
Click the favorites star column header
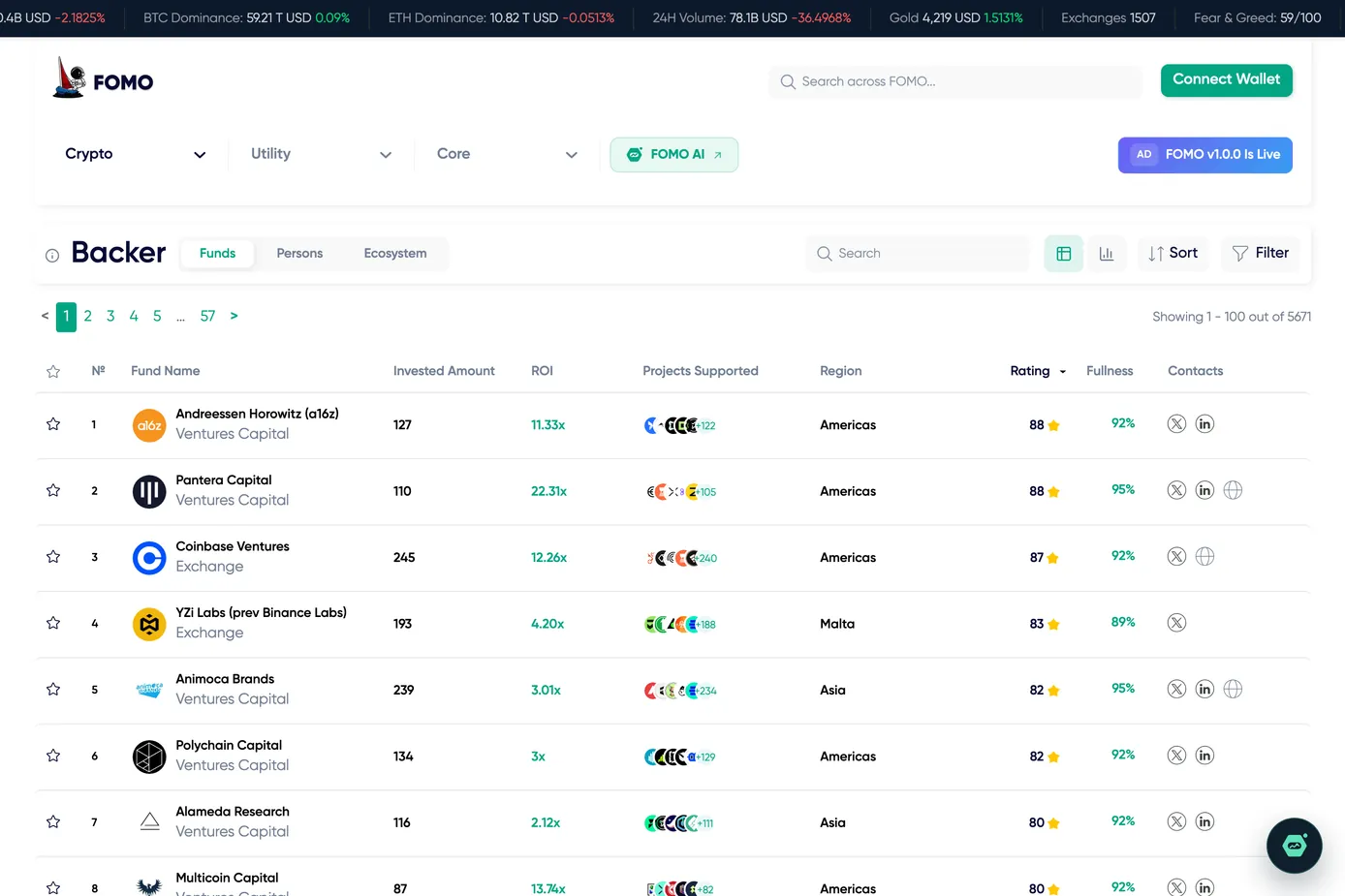click(x=53, y=372)
